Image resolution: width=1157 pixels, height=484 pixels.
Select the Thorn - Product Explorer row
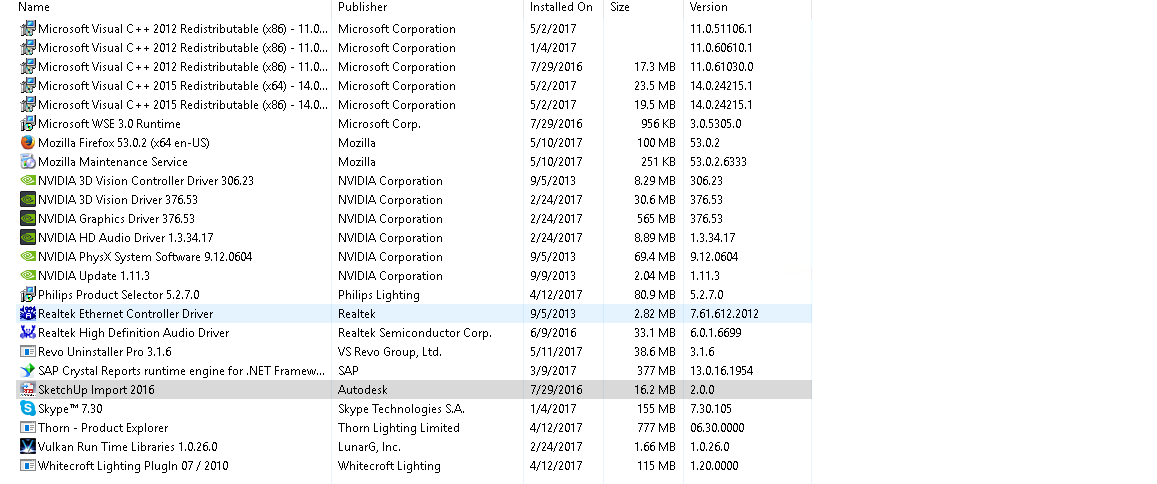pyautogui.click(x=413, y=428)
